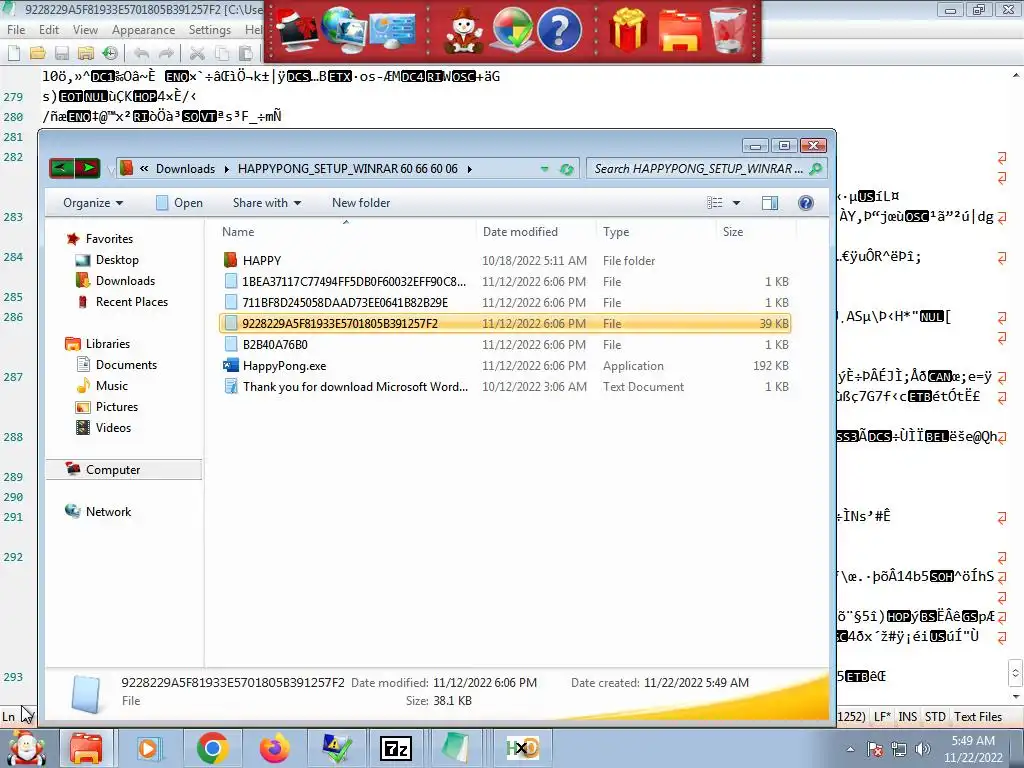This screenshot has width=1024, height=768.
Task: Click the blue question mark help dock icon
Action: (x=559, y=30)
